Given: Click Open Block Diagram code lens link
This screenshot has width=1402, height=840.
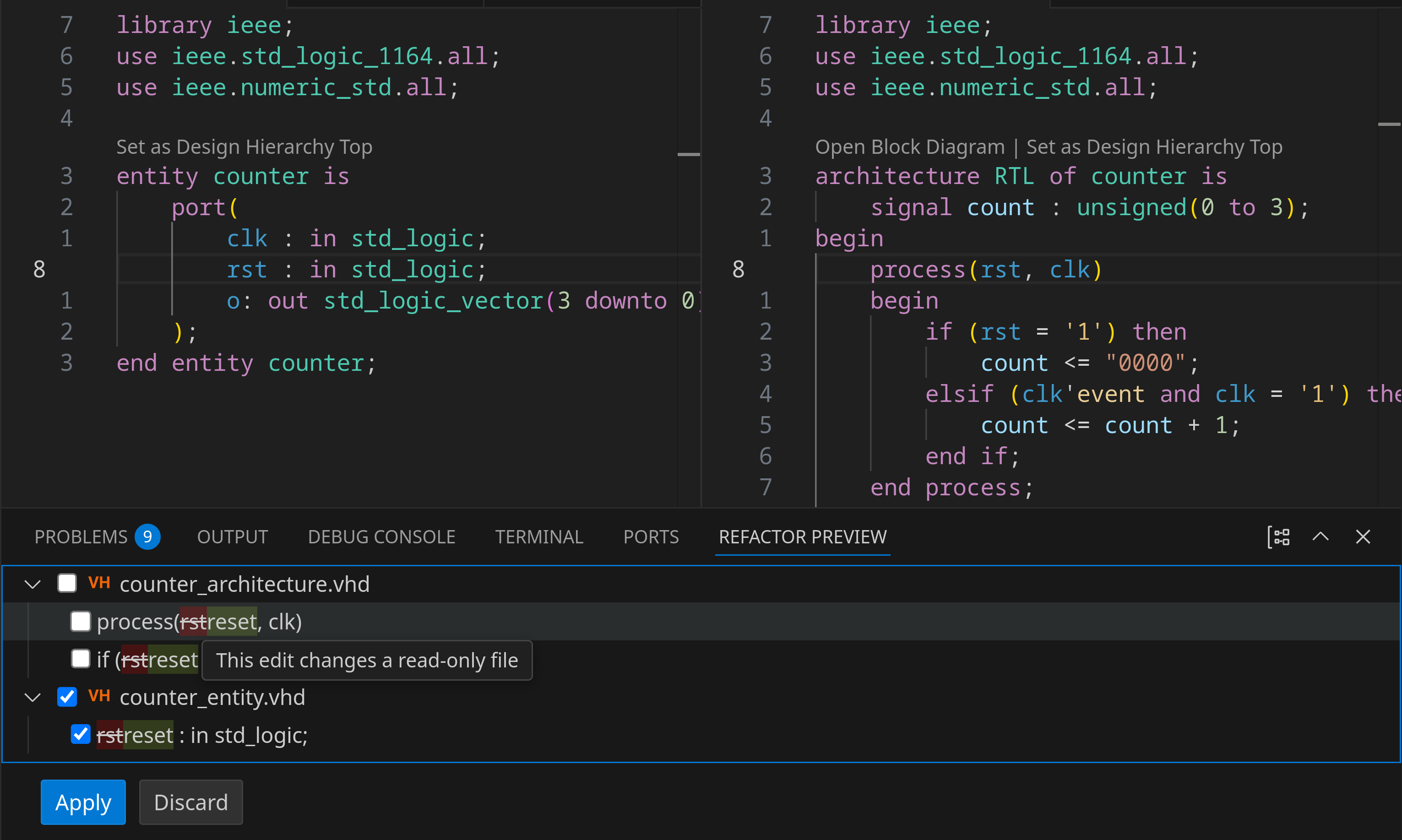Looking at the screenshot, I should (x=910, y=147).
